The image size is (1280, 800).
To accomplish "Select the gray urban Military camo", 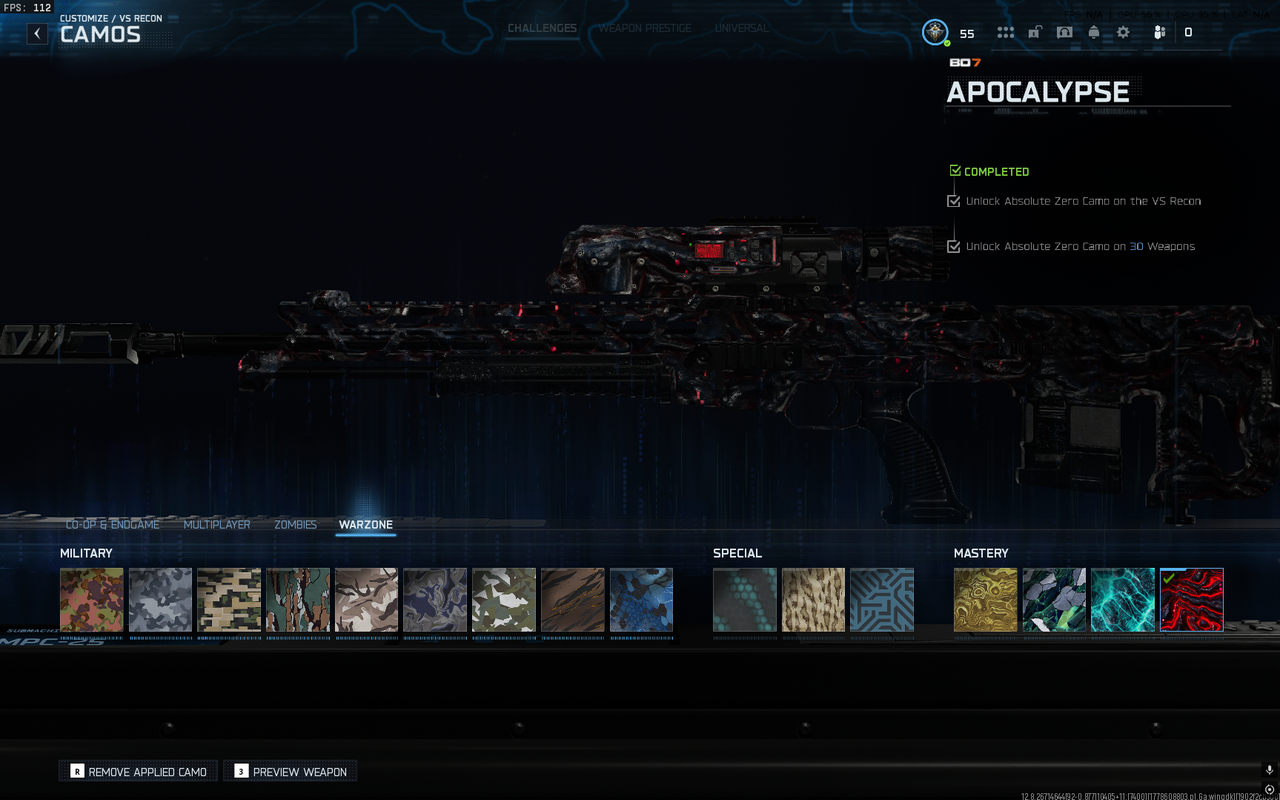I will coord(160,600).
